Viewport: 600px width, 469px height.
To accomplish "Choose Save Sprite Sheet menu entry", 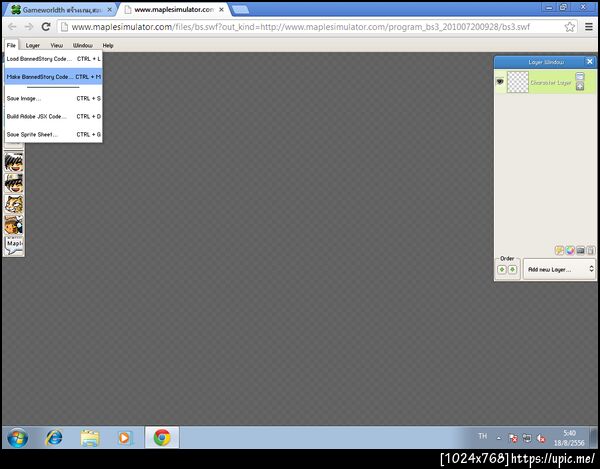I will coord(54,135).
